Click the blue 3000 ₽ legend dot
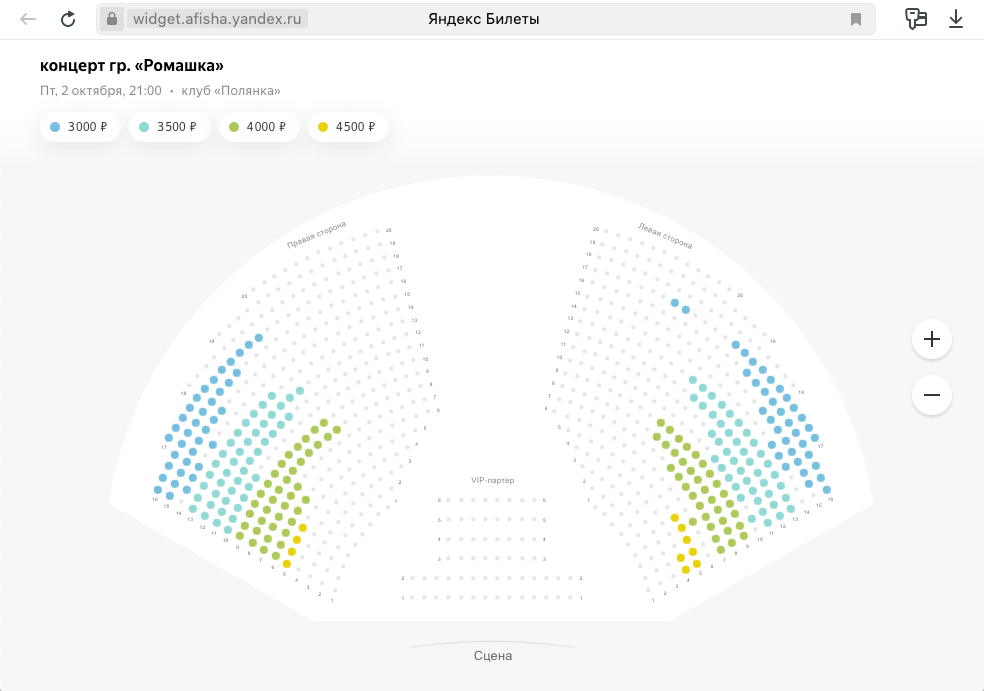984x691 pixels. click(55, 127)
